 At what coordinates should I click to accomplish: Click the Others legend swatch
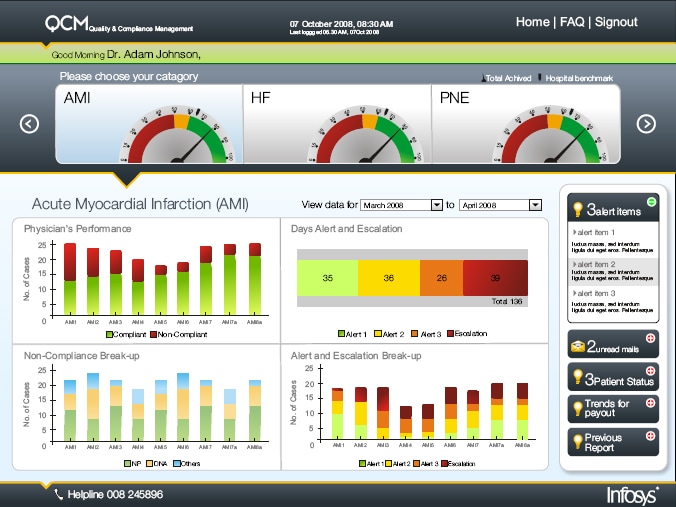point(176,464)
